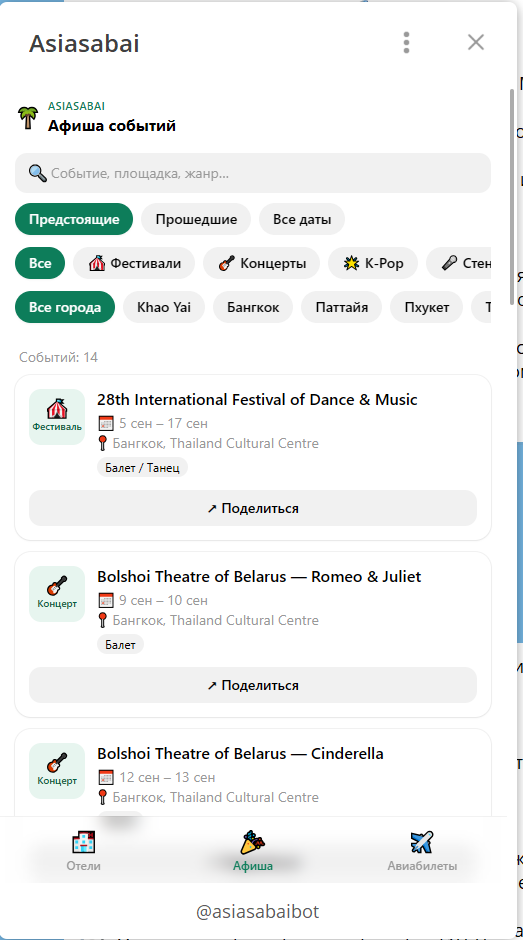Select the Все города city chip
The image size is (523, 940).
tap(65, 308)
